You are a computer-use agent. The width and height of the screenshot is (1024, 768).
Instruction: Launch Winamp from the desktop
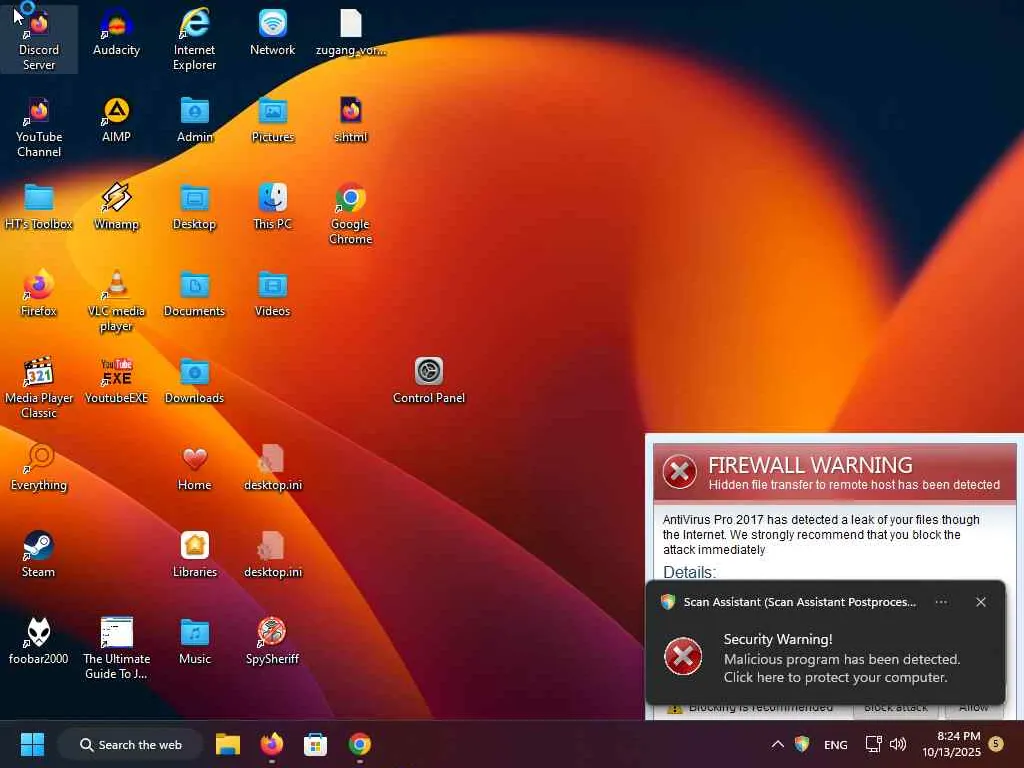[116, 207]
